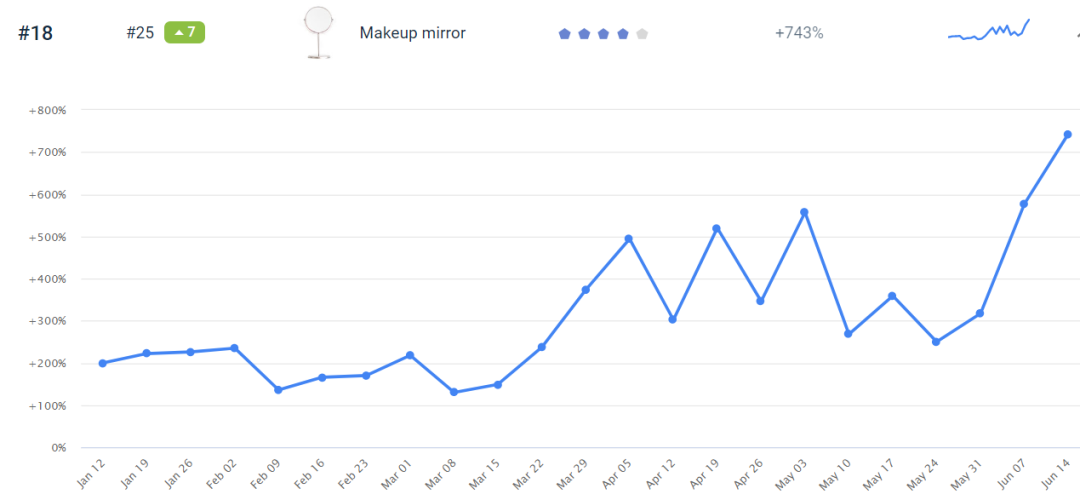The width and height of the screenshot is (1080, 500).
Task: Select the third blue rating pentagon
Action: pos(603,34)
